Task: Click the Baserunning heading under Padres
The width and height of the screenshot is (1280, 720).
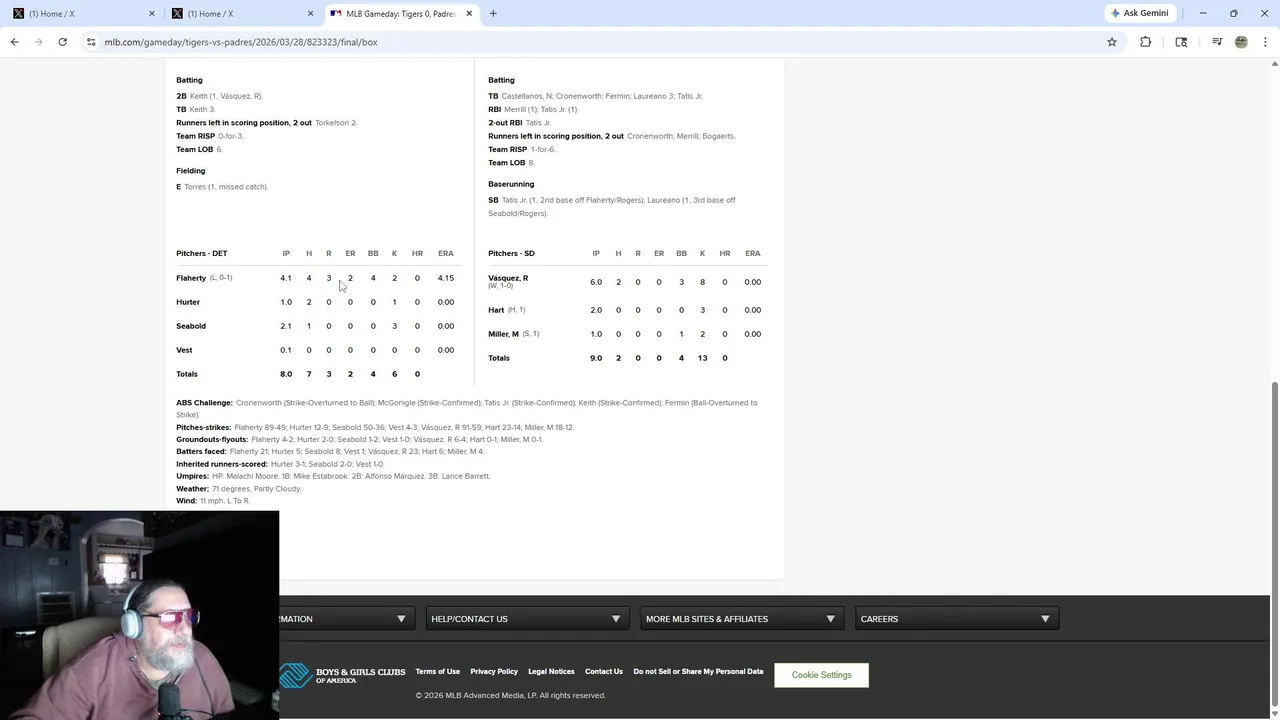Action: point(511,184)
